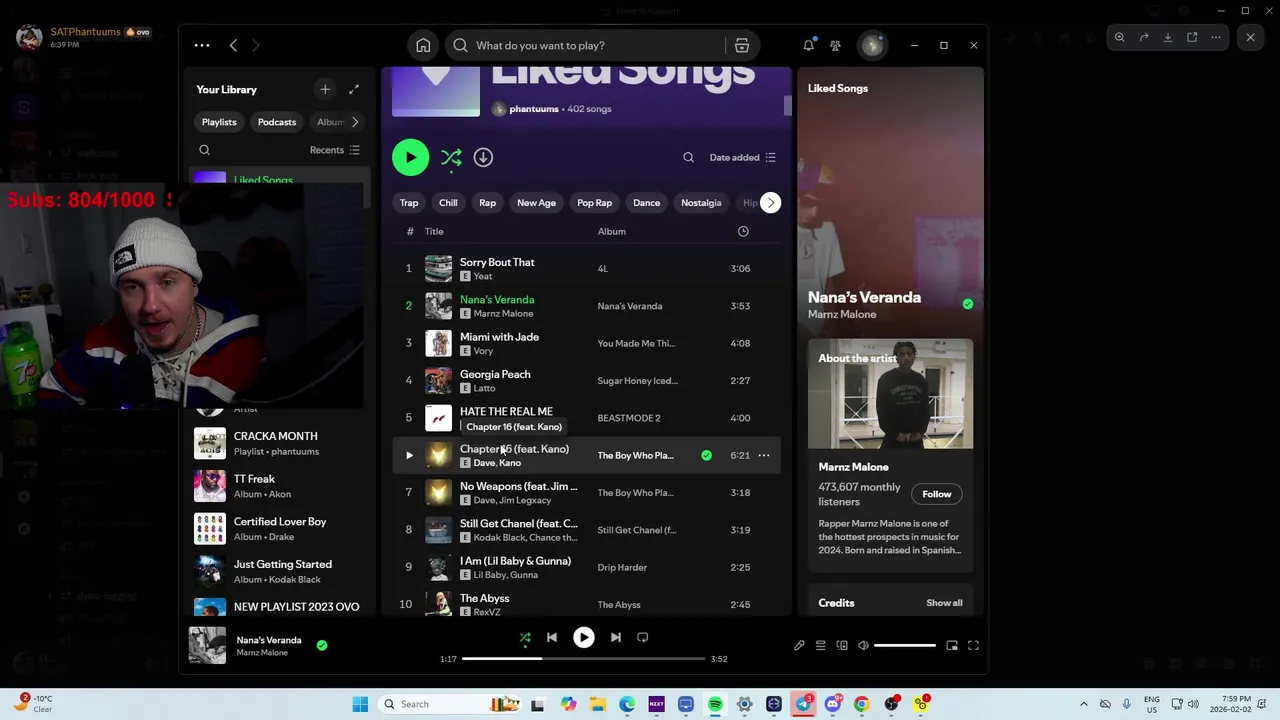
Task: Open the album link BEASTMODE 2
Action: pyautogui.click(x=629, y=418)
